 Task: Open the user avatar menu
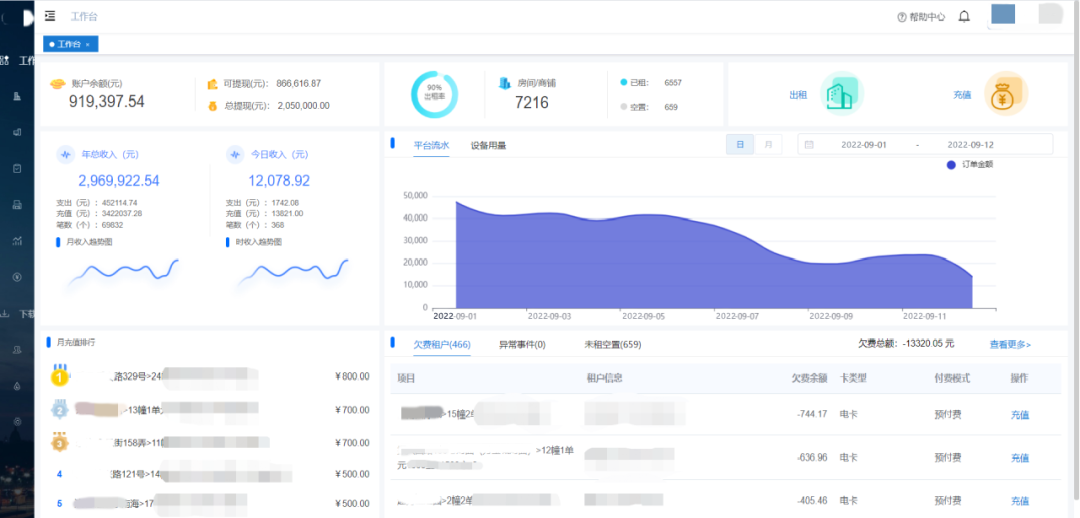[x=1002, y=15]
